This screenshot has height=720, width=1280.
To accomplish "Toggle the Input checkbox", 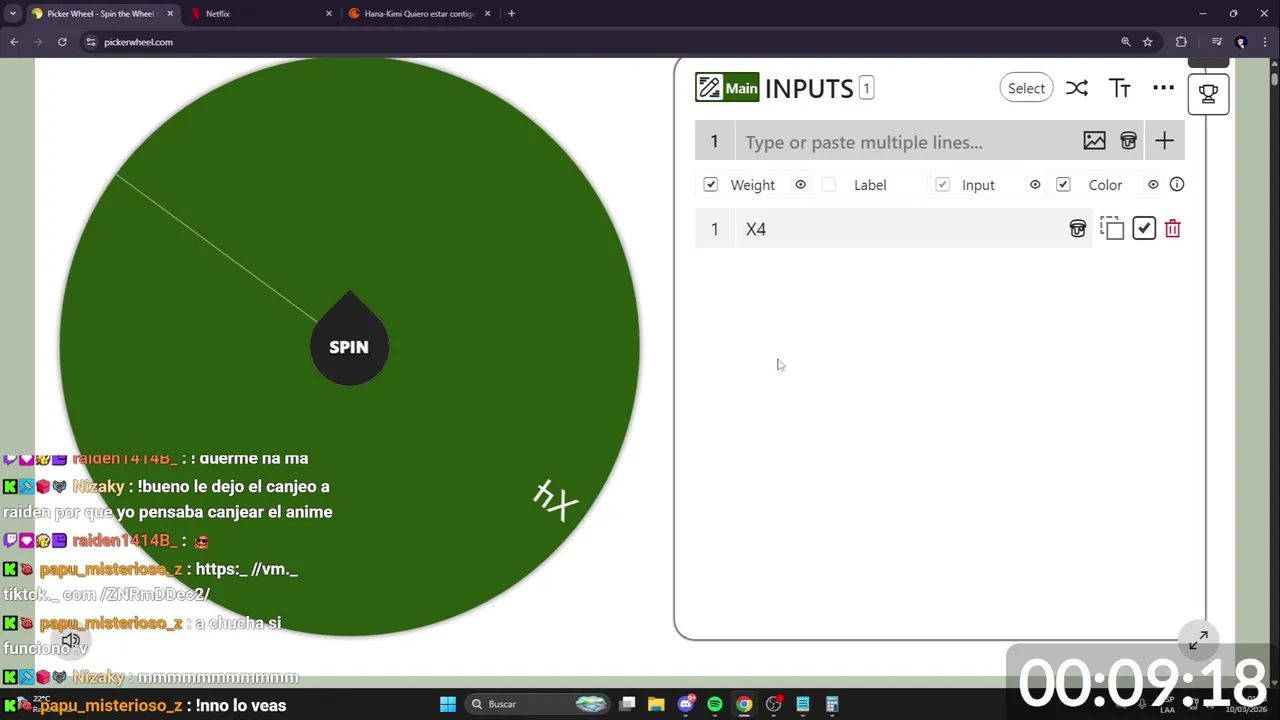I will [x=942, y=185].
